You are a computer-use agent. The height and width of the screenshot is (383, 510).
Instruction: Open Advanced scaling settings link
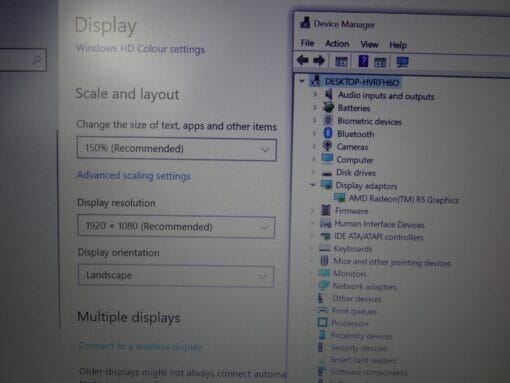[134, 175]
